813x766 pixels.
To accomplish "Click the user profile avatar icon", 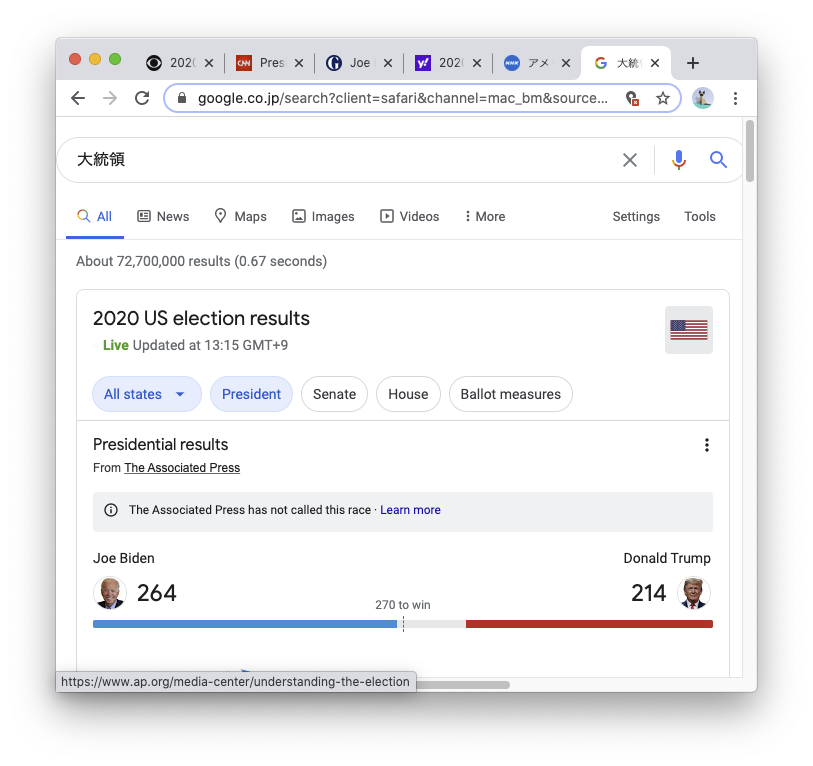I will pyautogui.click(x=703, y=98).
